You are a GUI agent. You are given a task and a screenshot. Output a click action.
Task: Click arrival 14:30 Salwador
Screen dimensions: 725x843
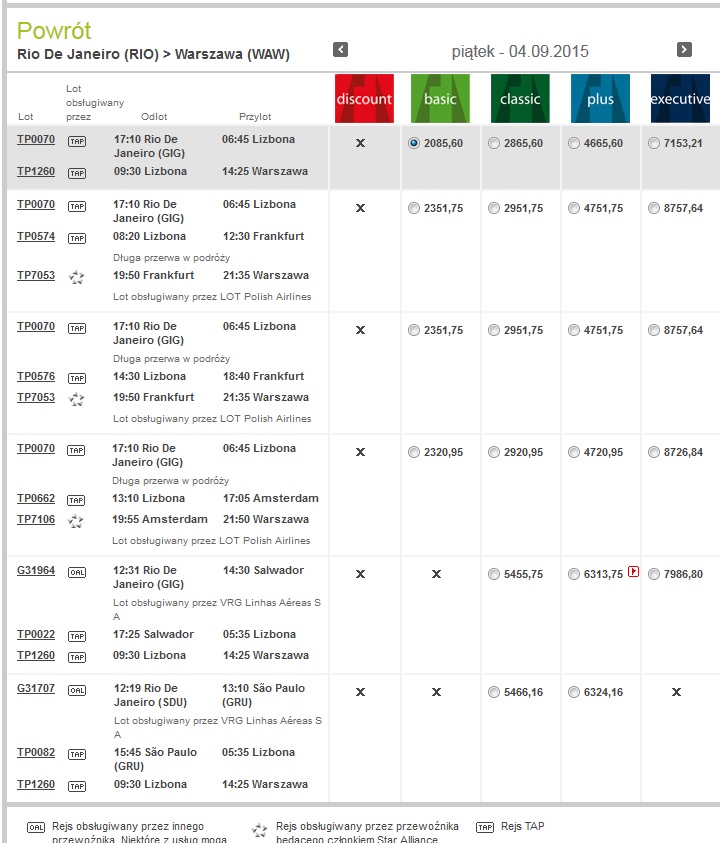click(263, 570)
